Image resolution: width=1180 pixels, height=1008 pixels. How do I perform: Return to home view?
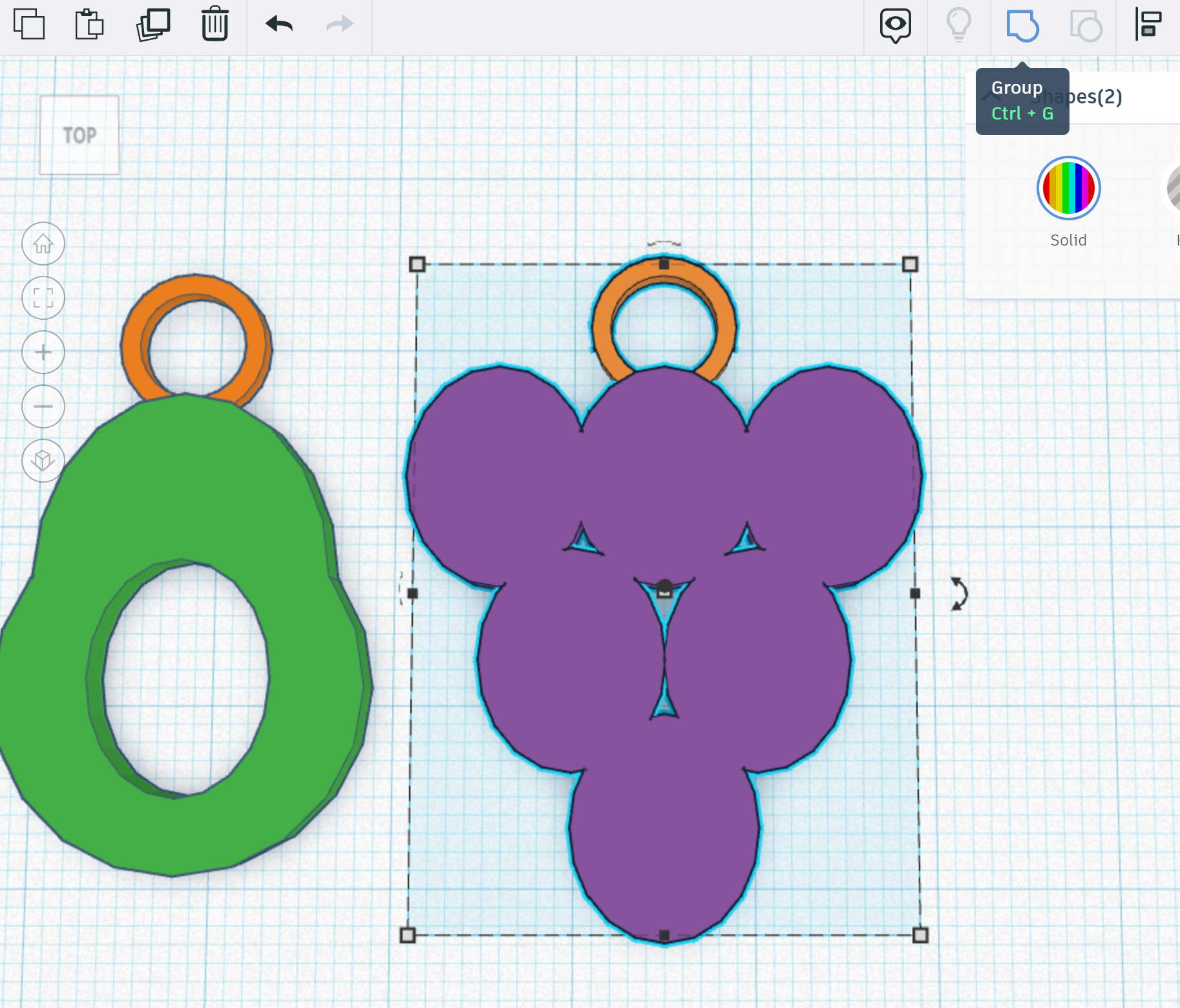[43, 244]
